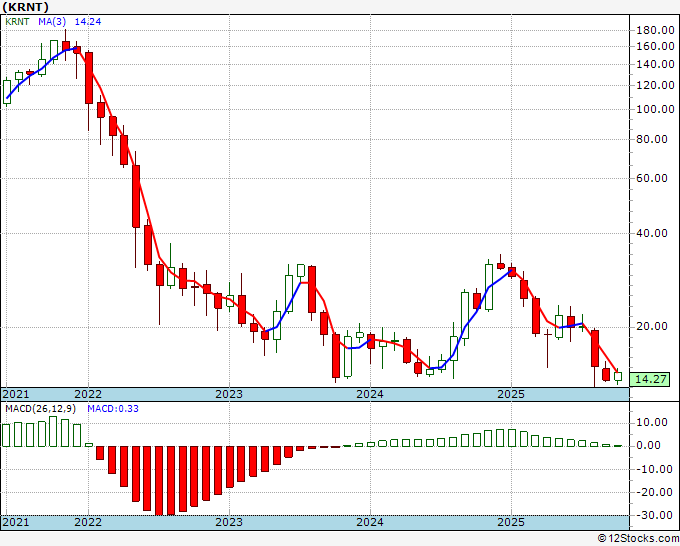Click the 40.00 price axis label
Viewport: 680px width, 546px height.
click(x=651, y=233)
